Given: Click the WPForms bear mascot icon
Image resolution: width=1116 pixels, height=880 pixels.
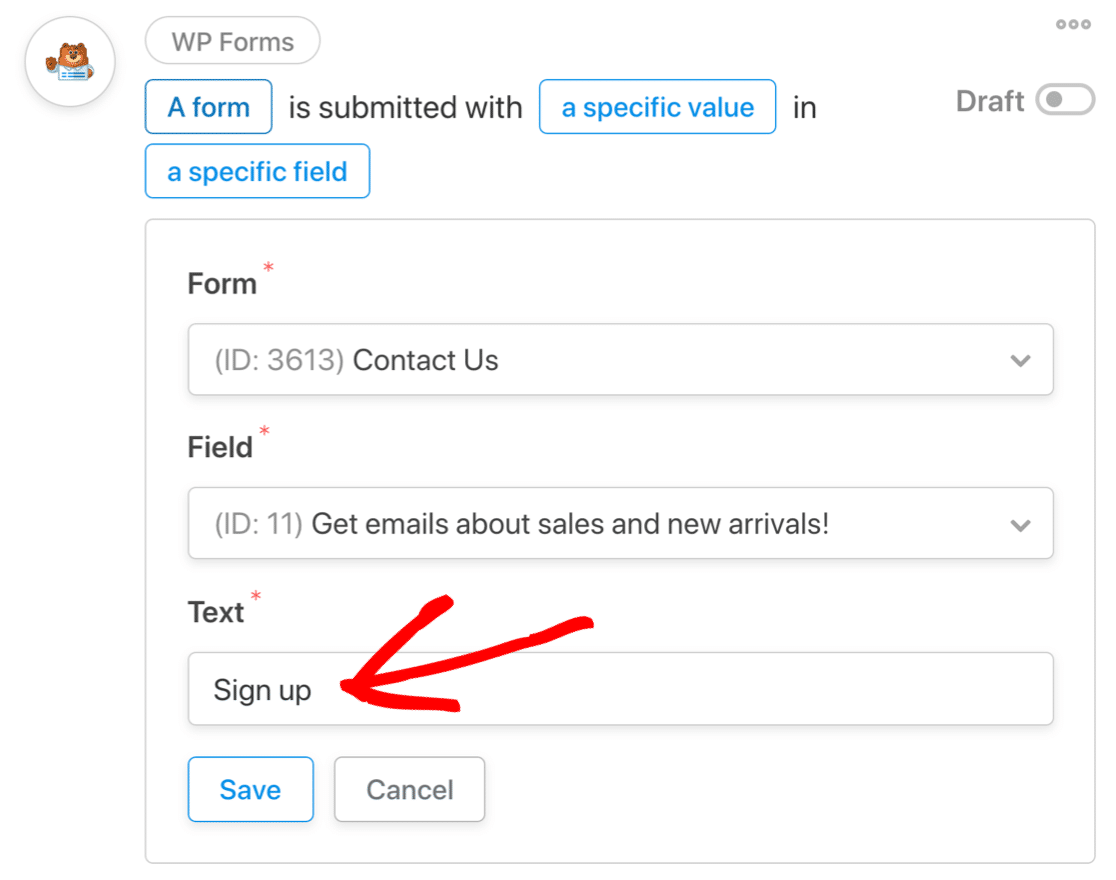Looking at the screenshot, I should (x=69, y=61).
